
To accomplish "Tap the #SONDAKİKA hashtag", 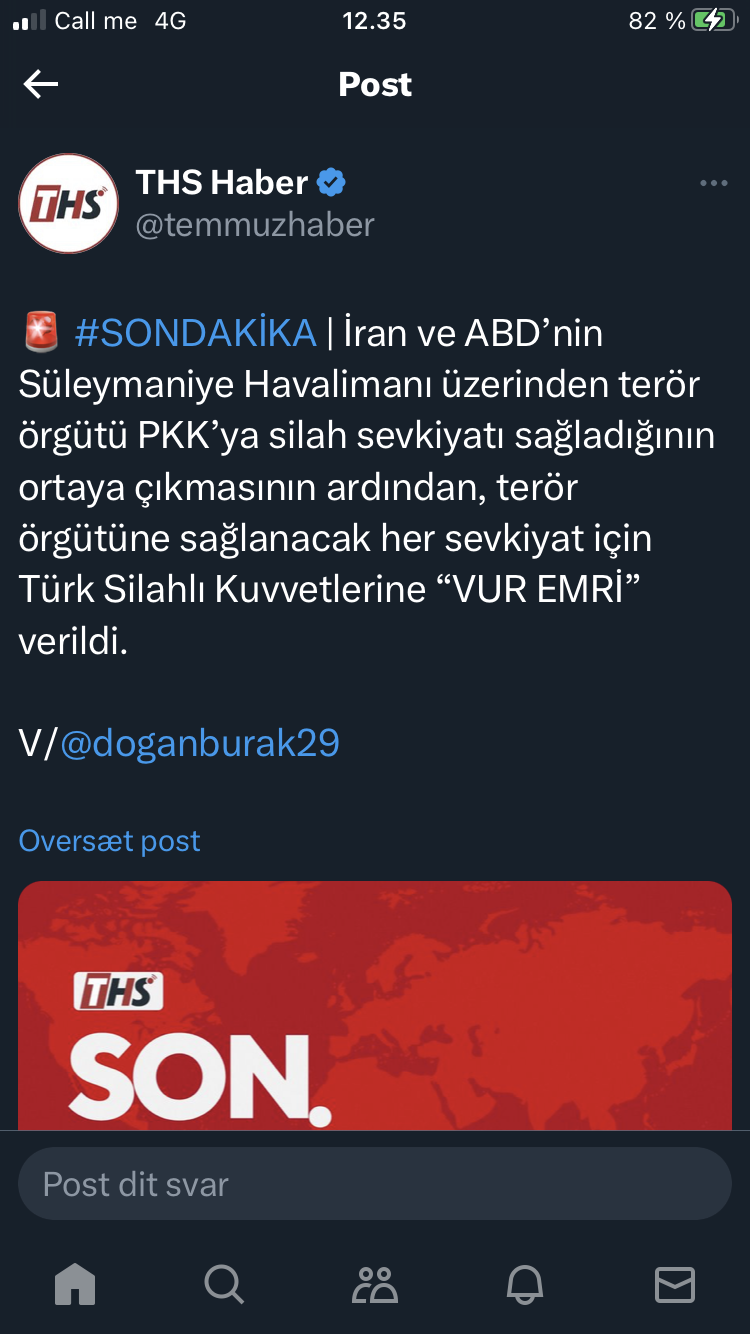I will pyautogui.click(x=195, y=333).
